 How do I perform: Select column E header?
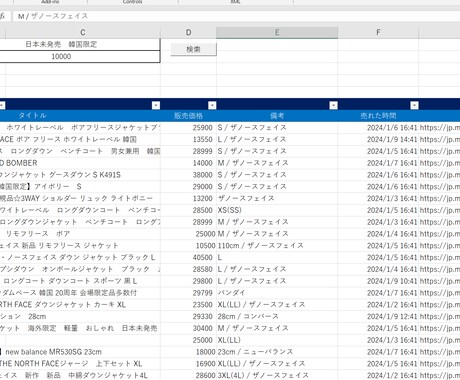tap(277, 32)
